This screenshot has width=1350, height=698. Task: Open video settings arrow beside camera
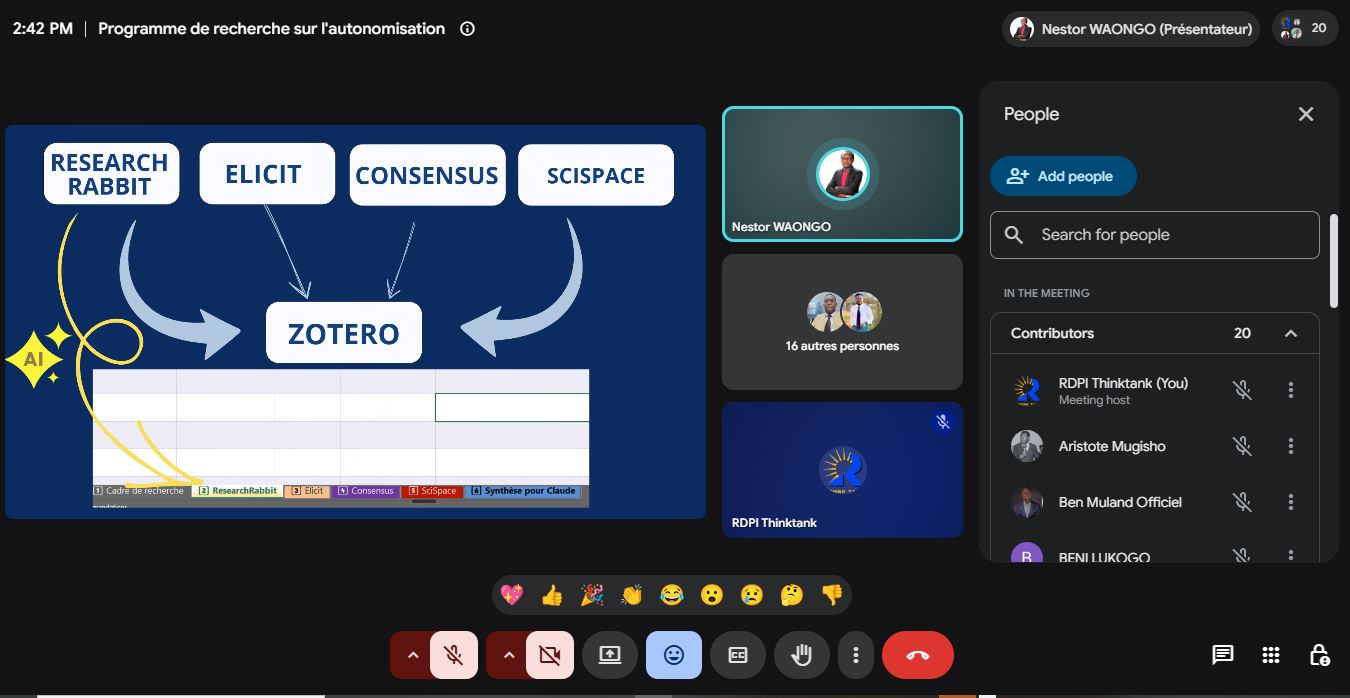pyautogui.click(x=506, y=655)
